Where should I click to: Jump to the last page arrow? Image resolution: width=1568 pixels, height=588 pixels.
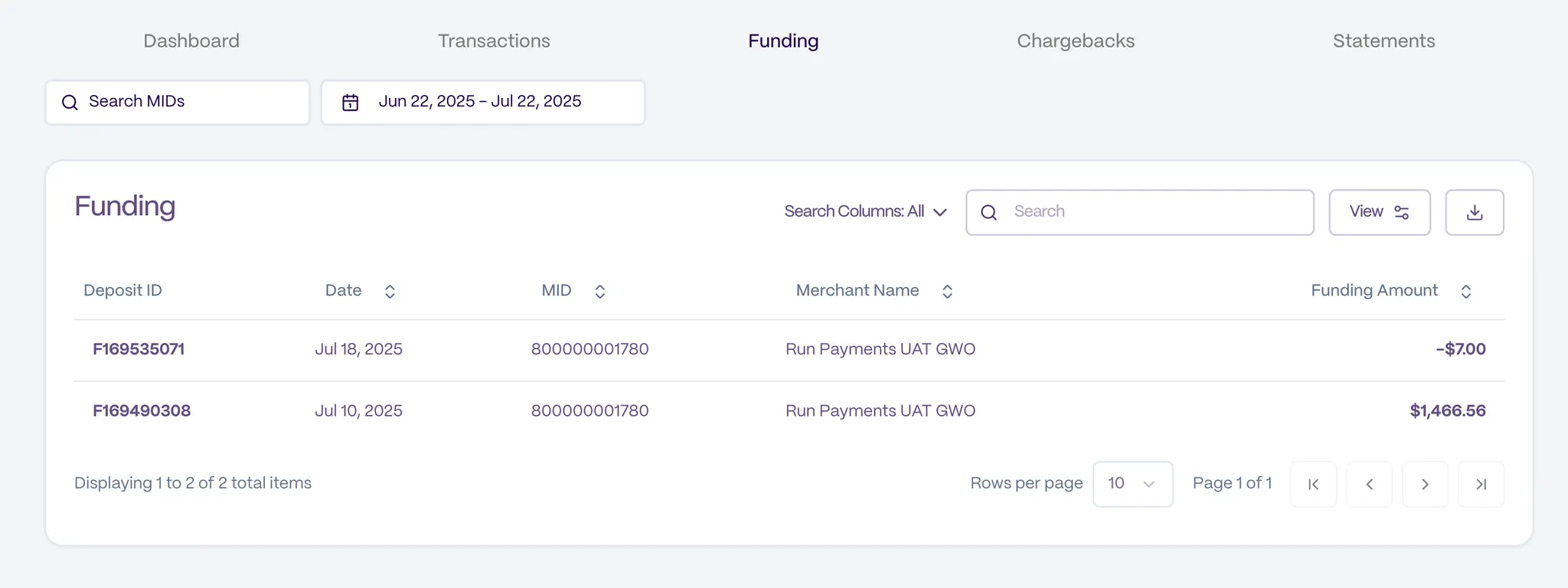click(x=1481, y=484)
